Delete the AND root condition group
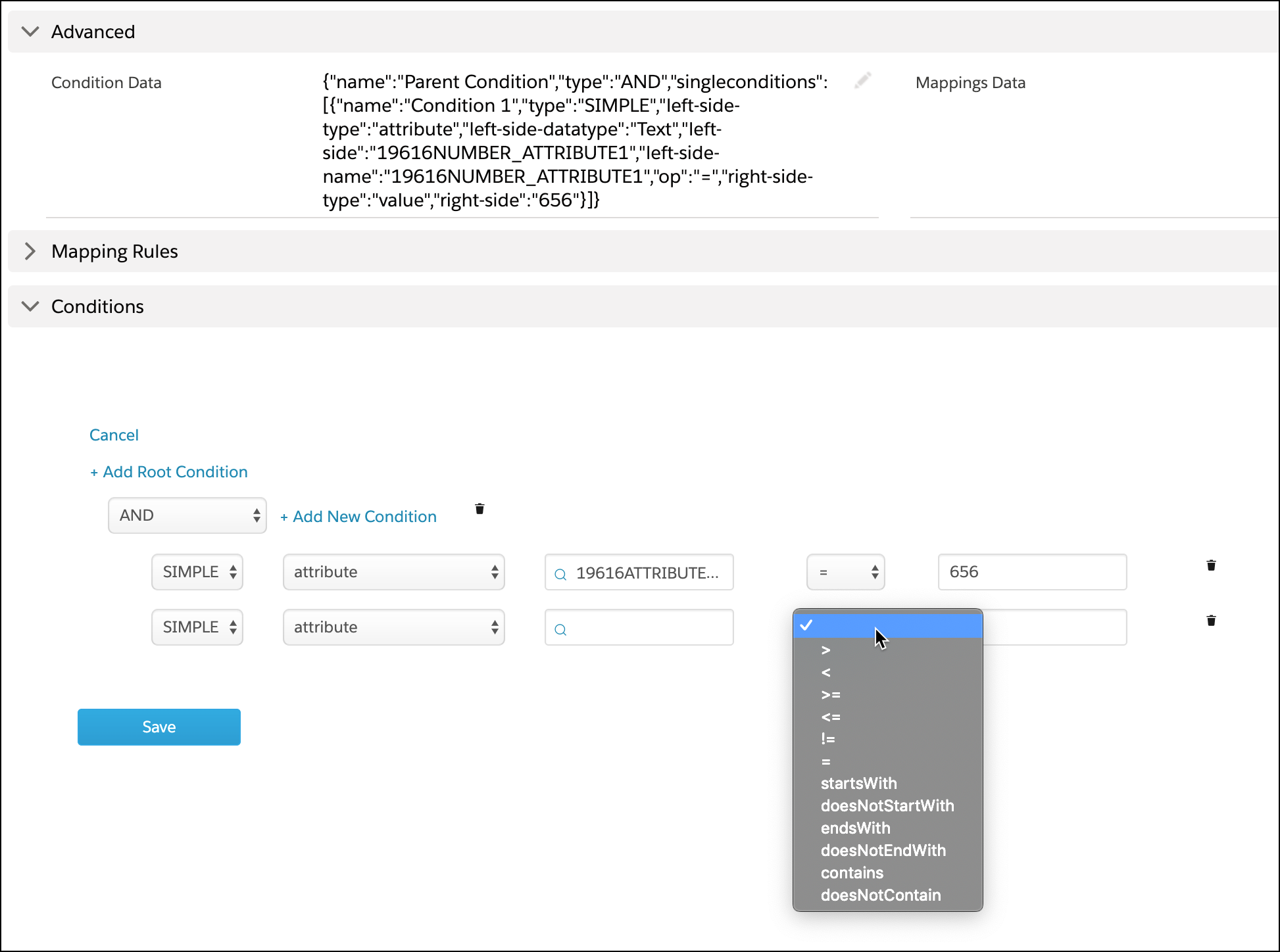The image size is (1280, 952). tap(480, 509)
